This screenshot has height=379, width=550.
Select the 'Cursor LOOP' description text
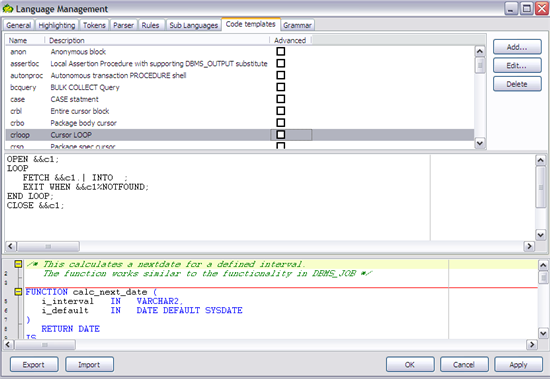(71, 135)
